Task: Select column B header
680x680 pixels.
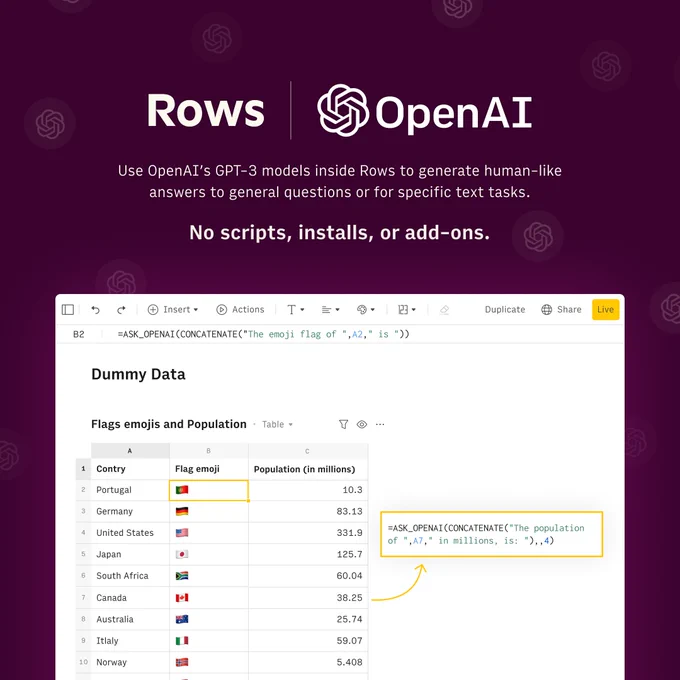Action: pyautogui.click(x=209, y=451)
